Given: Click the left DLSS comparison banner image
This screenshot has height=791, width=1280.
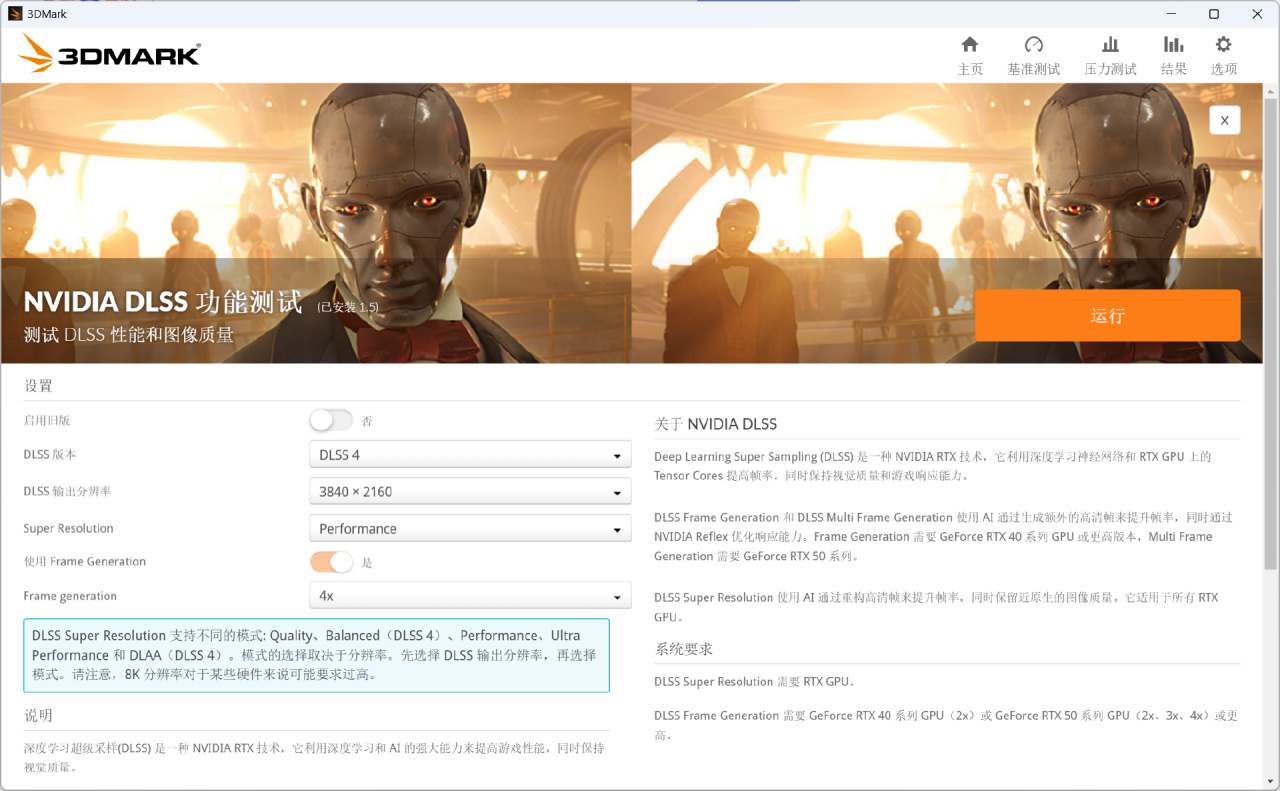Looking at the screenshot, I should (316, 223).
